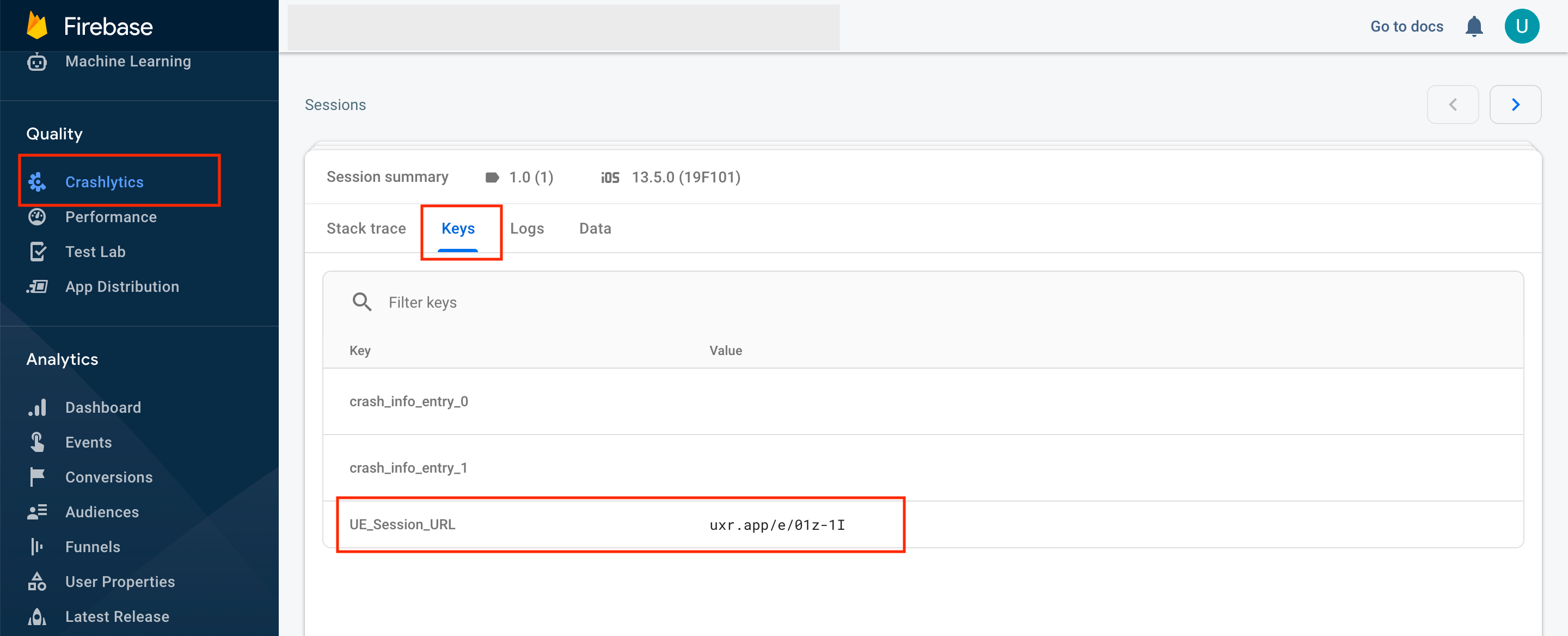Click the Conversions flag icon
Viewport: 1568px width, 636px height.
point(37,477)
